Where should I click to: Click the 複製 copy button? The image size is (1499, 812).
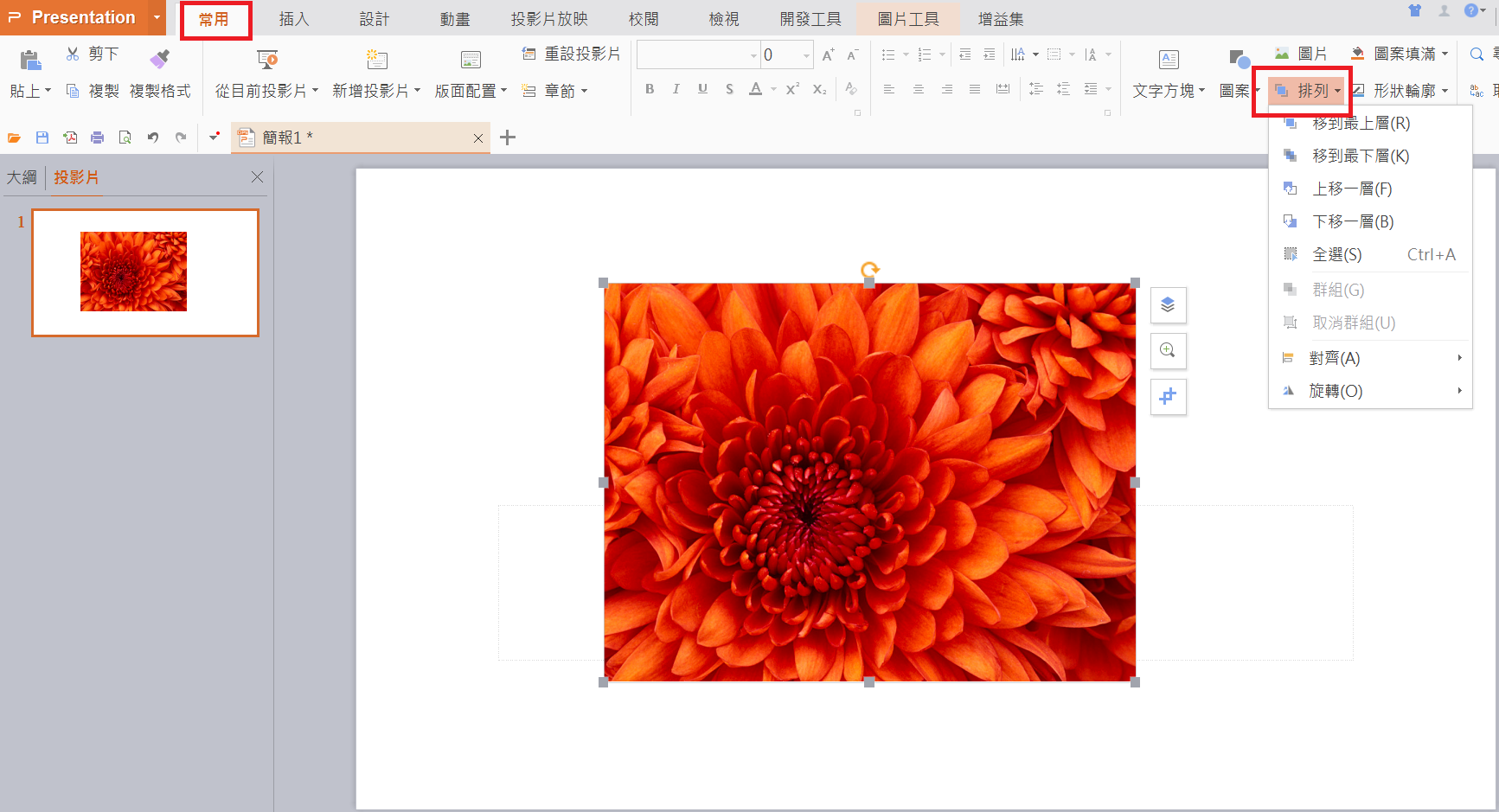pos(93,91)
